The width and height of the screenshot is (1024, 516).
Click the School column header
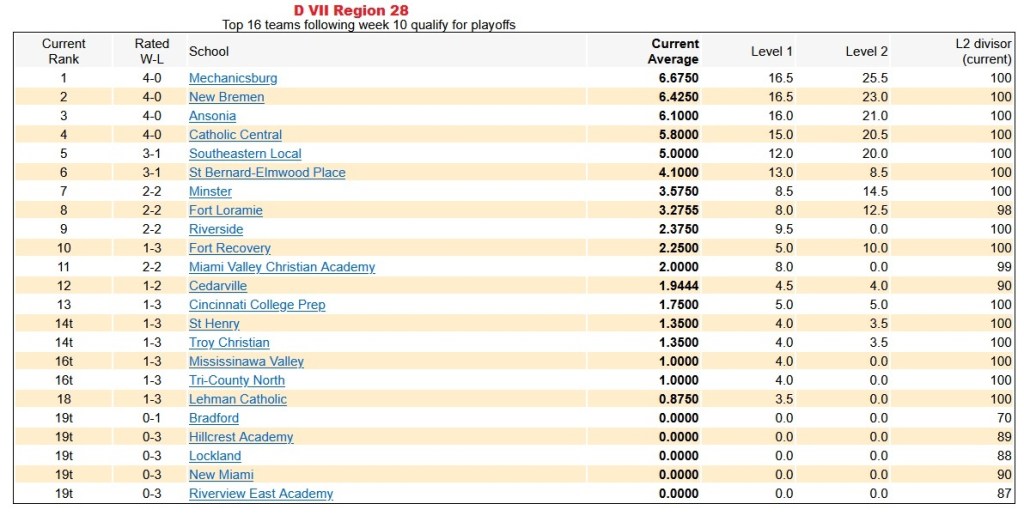pos(209,52)
